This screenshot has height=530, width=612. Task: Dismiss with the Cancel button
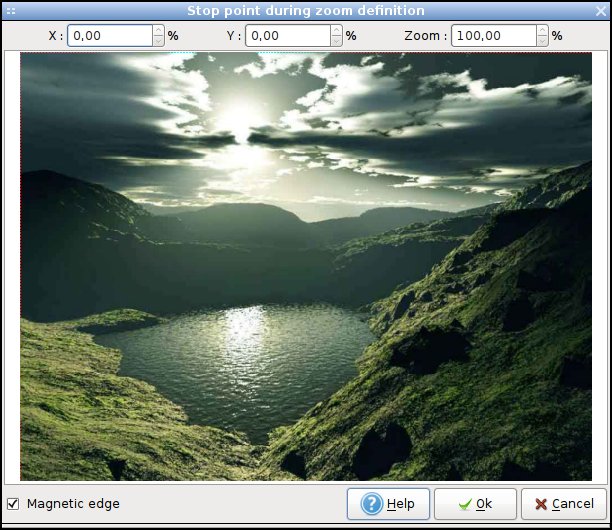[564, 504]
